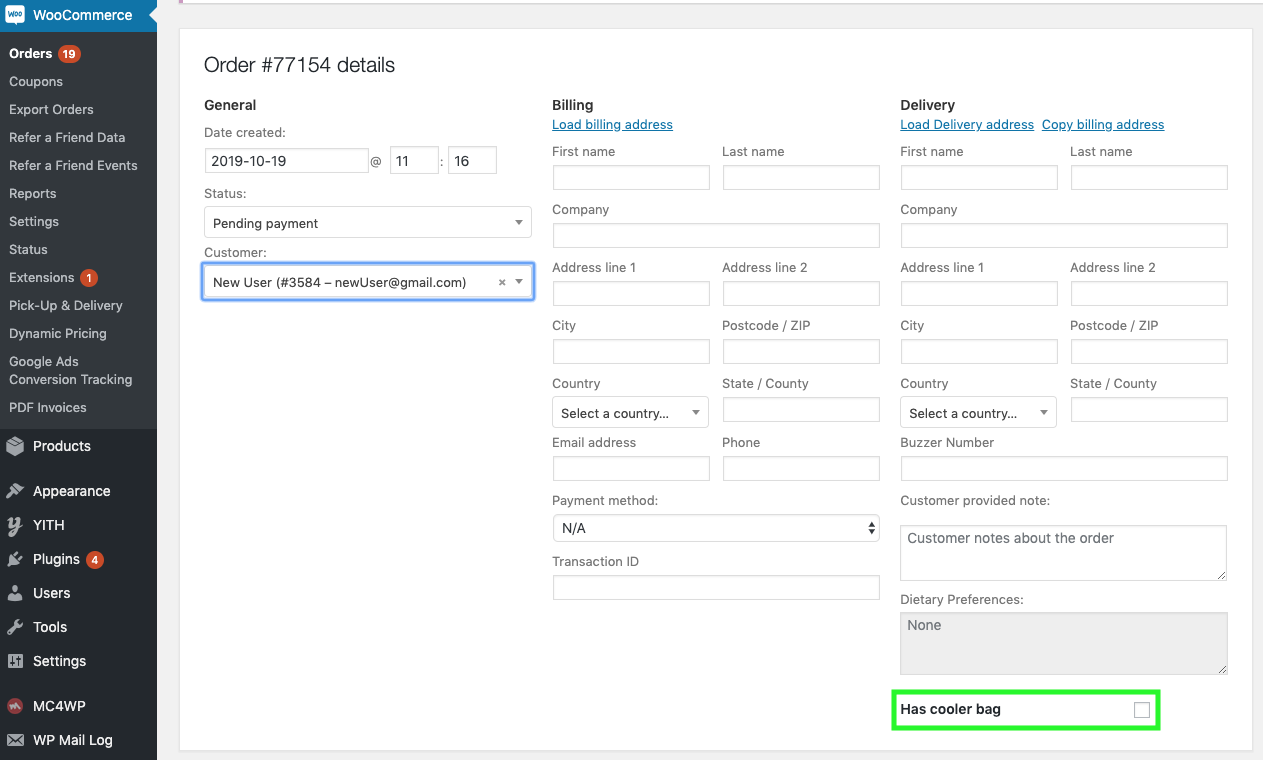1263x760 pixels.
Task: Clear the selected customer with the x
Action: pyautogui.click(x=502, y=283)
